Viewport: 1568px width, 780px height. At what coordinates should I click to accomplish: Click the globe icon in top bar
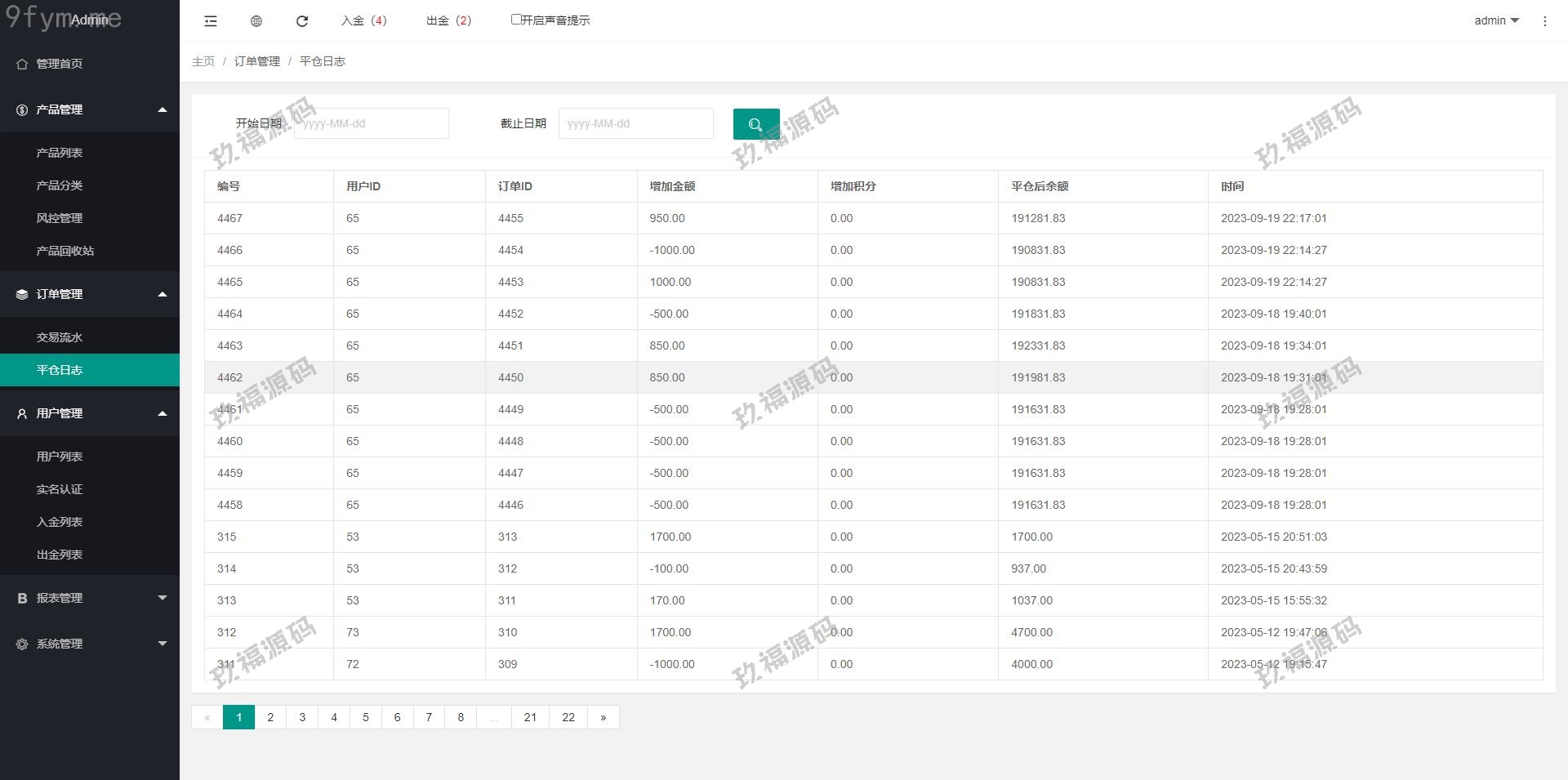click(x=256, y=21)
